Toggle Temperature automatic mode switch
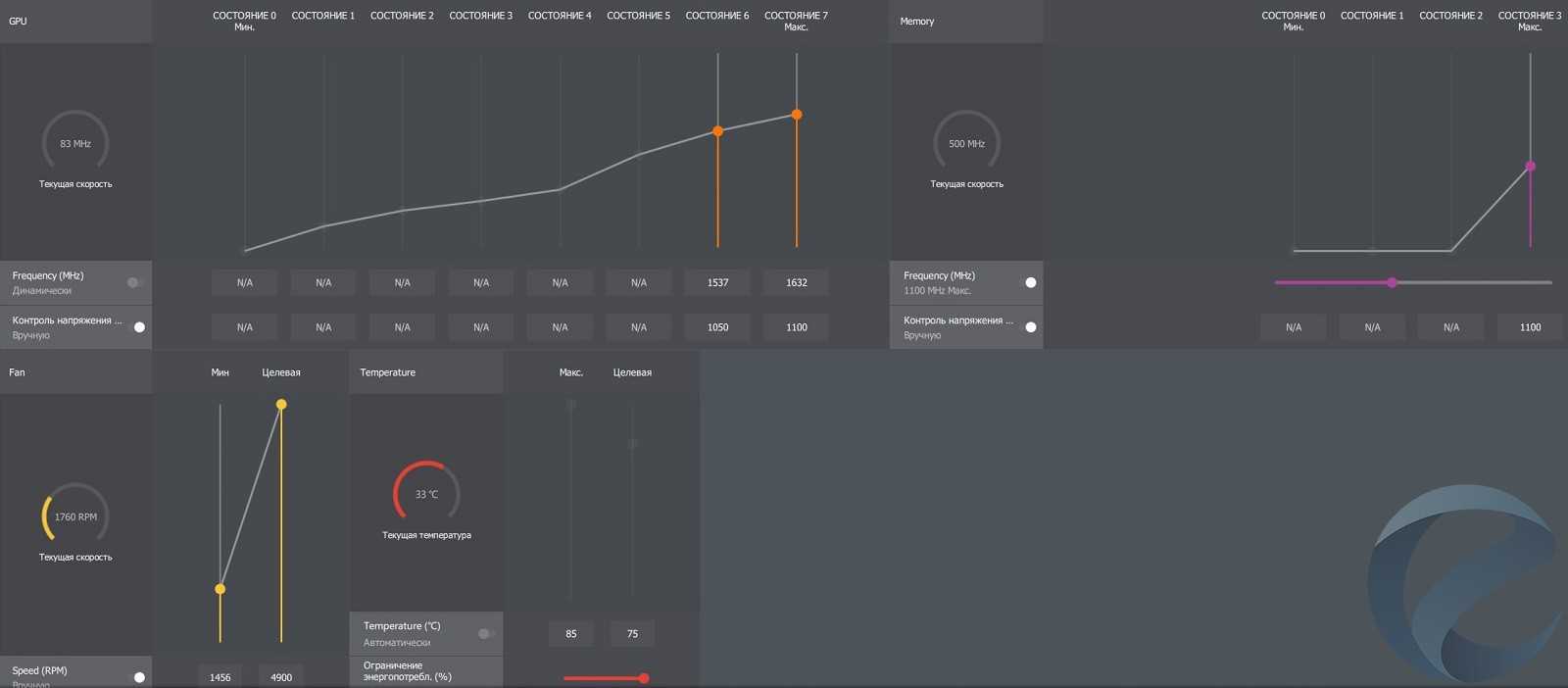 click(486, 633)
